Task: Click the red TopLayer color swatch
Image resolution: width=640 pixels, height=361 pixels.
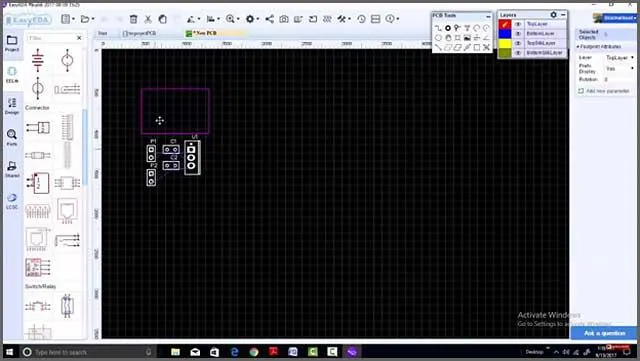Action: tap(505, 24)
